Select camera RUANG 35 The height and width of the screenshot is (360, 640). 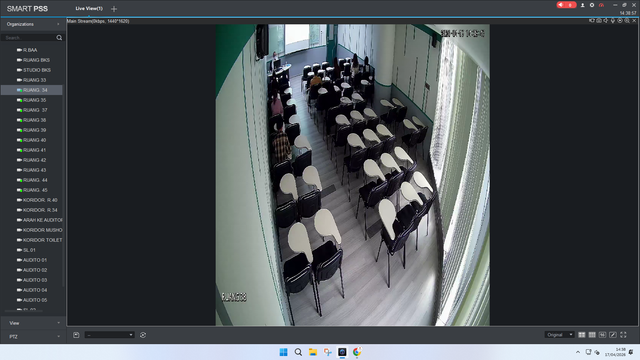point(34,100)
